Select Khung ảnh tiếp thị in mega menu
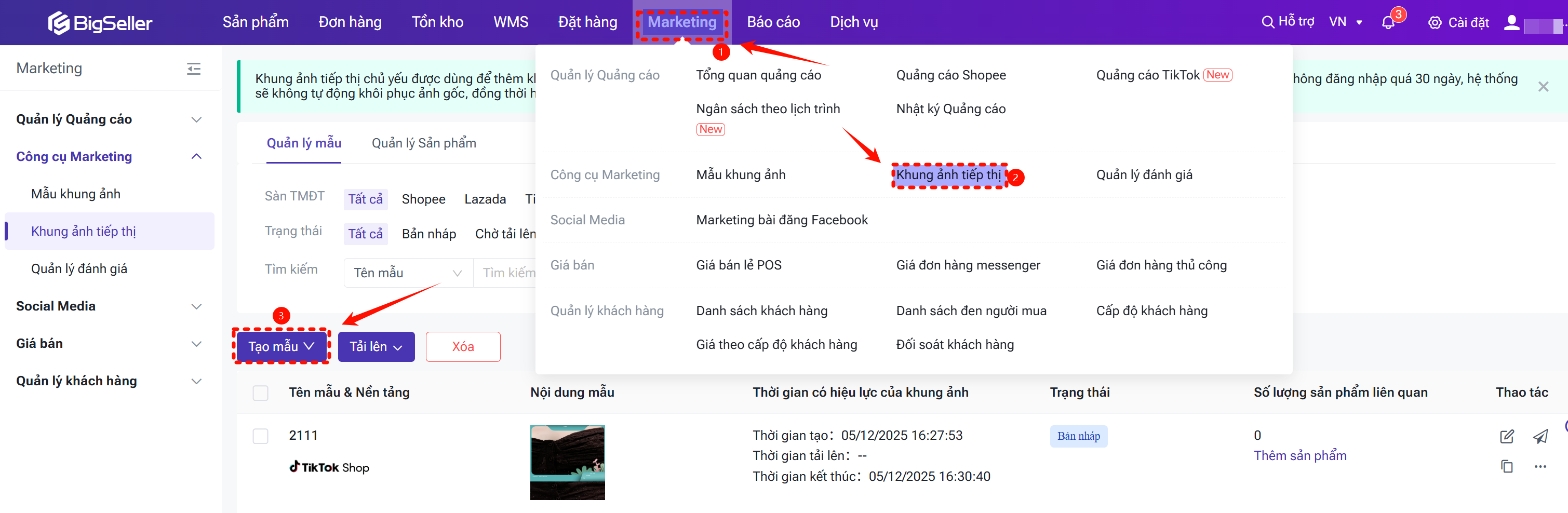Viewport: 1568px width, 513px height. click(x=948, y=176)
